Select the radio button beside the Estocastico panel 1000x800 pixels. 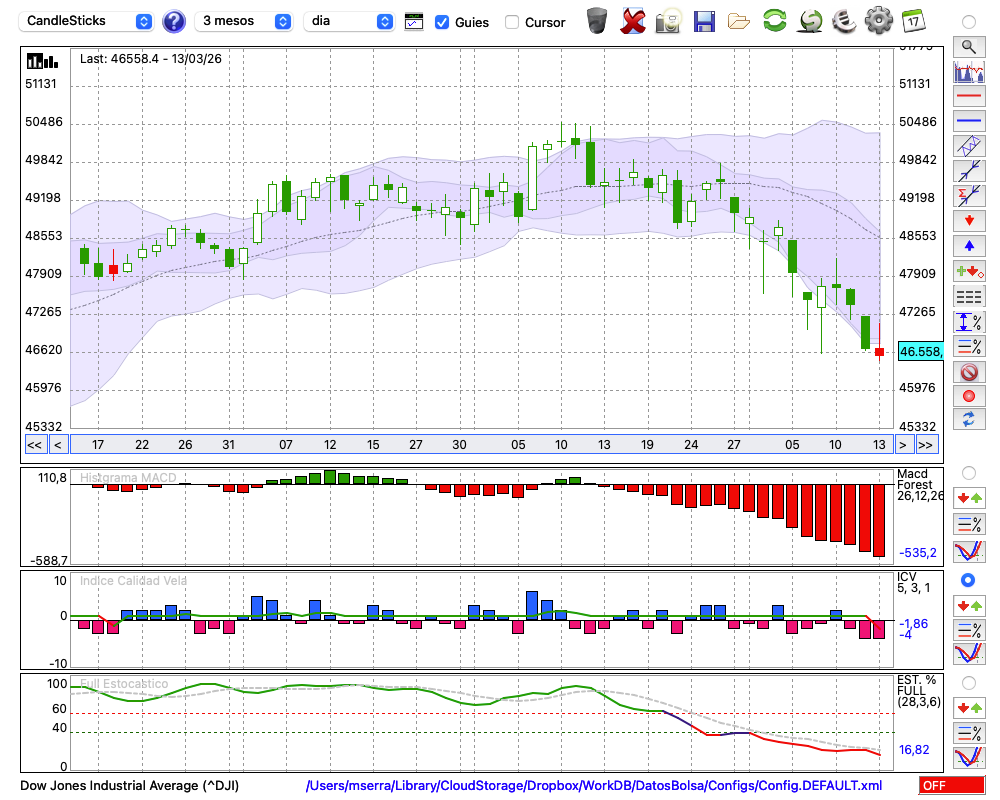969,683
